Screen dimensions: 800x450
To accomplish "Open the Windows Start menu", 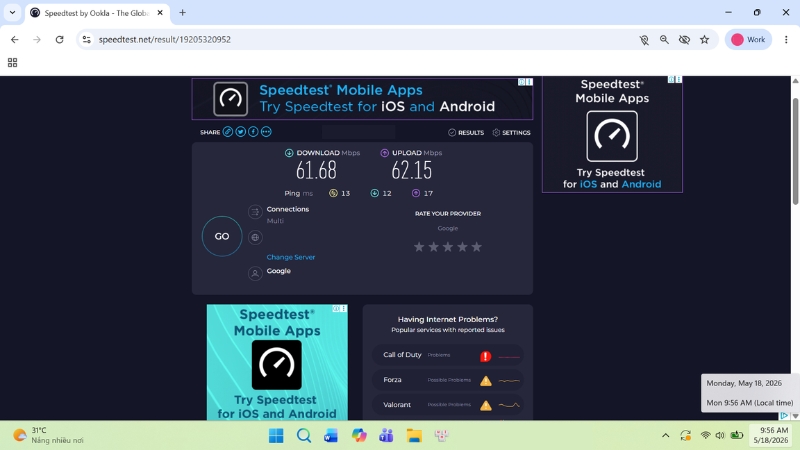I will tap(276, 435).
